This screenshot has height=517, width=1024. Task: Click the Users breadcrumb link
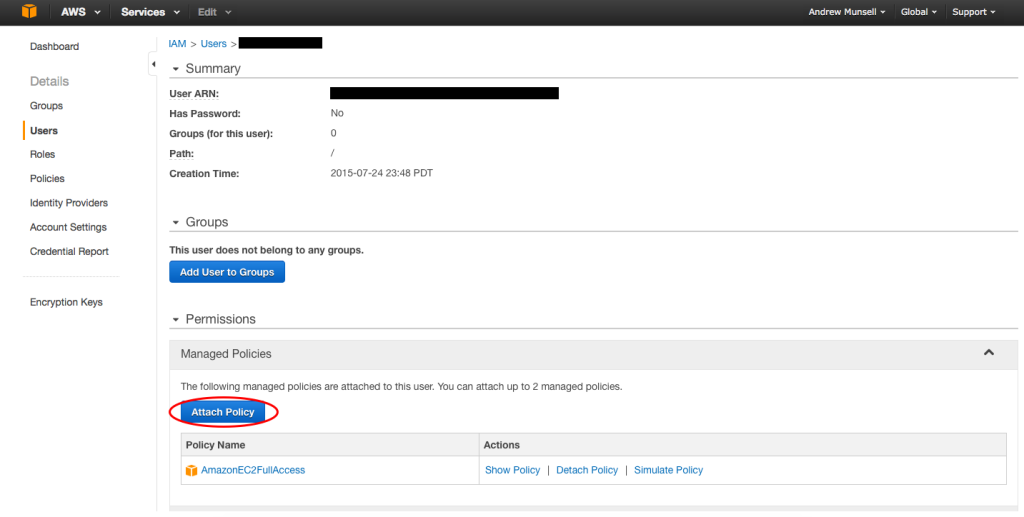pos(214,44)
